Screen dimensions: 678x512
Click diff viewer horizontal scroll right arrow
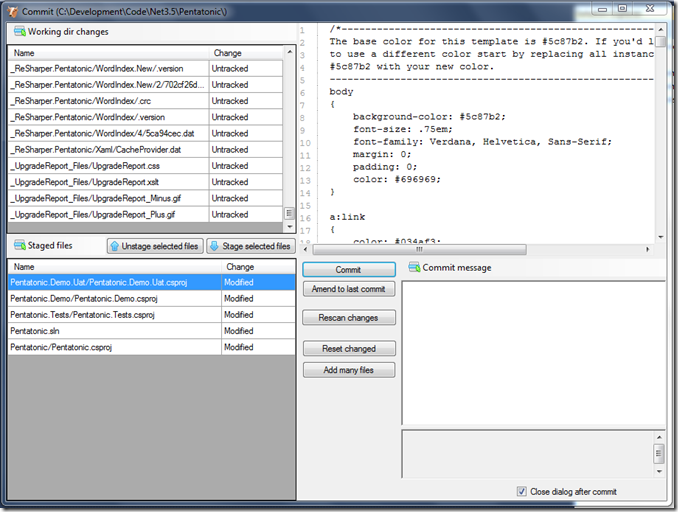[647, 249]
